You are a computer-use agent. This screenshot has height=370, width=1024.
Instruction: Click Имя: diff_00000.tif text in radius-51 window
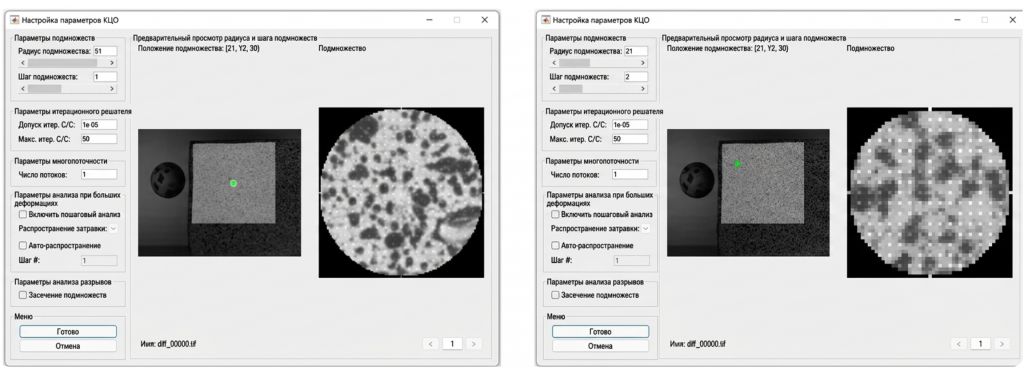coord(168,343)
